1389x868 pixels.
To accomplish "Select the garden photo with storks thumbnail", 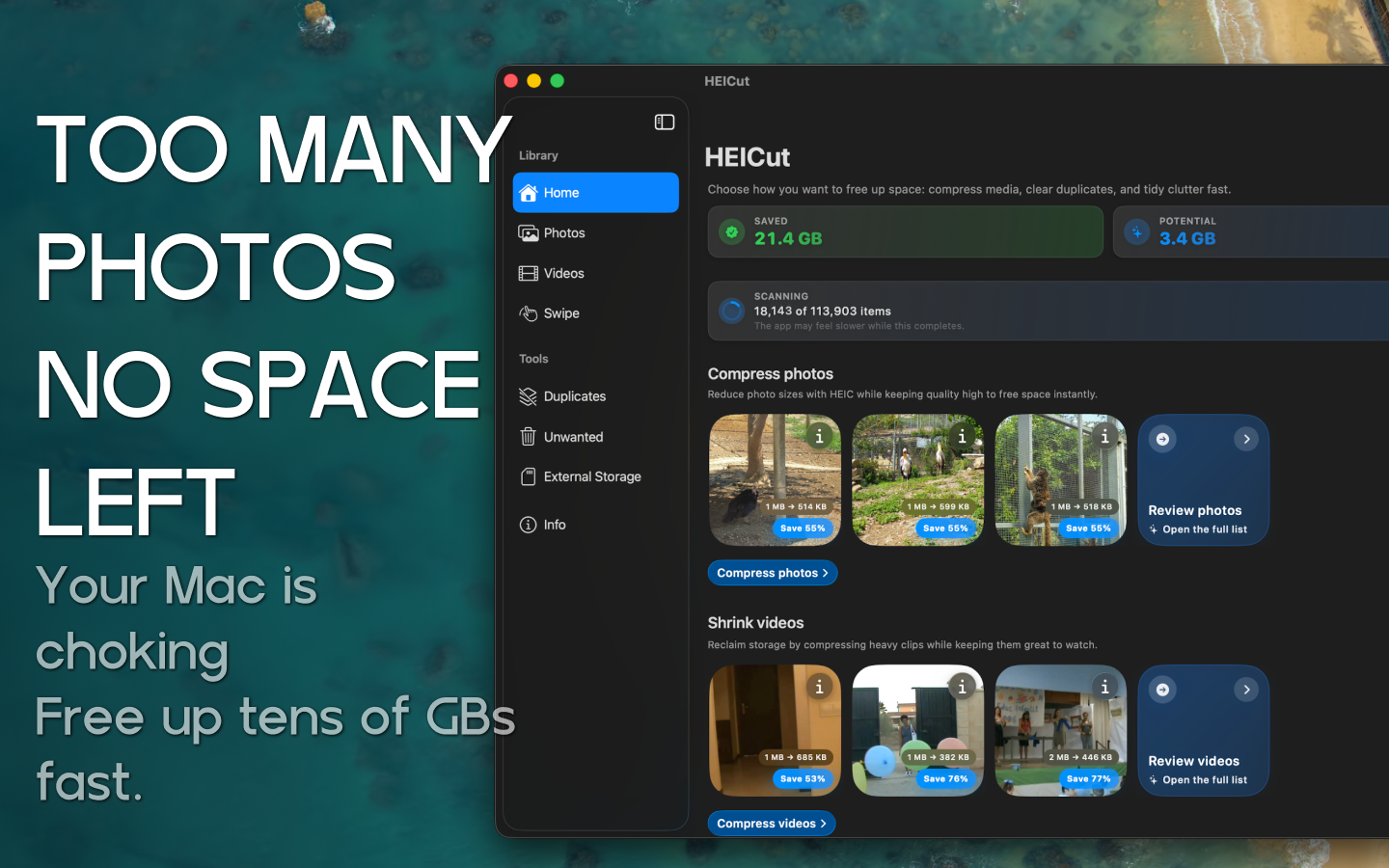I will pyautogui.click(x=918, y=480).
